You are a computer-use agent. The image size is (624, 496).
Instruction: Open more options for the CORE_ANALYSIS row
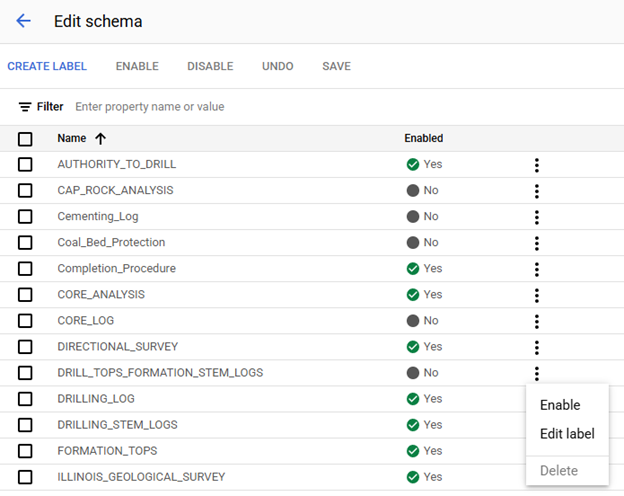537,295
